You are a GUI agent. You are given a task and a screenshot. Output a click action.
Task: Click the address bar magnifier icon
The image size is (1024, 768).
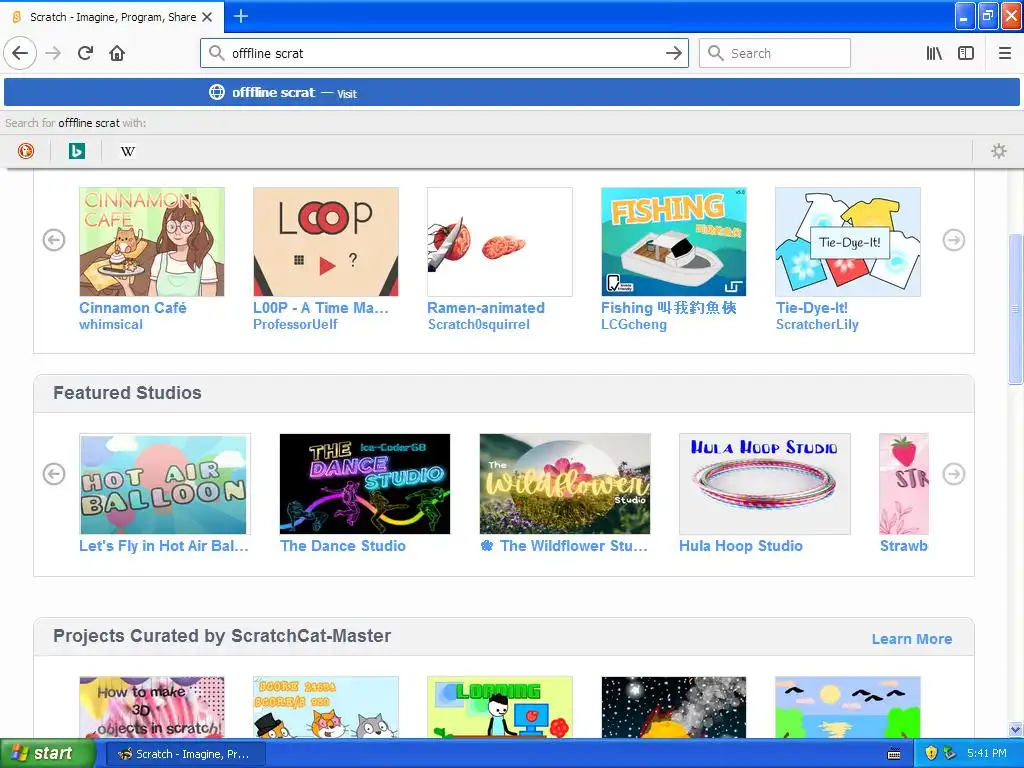point(216,53)
